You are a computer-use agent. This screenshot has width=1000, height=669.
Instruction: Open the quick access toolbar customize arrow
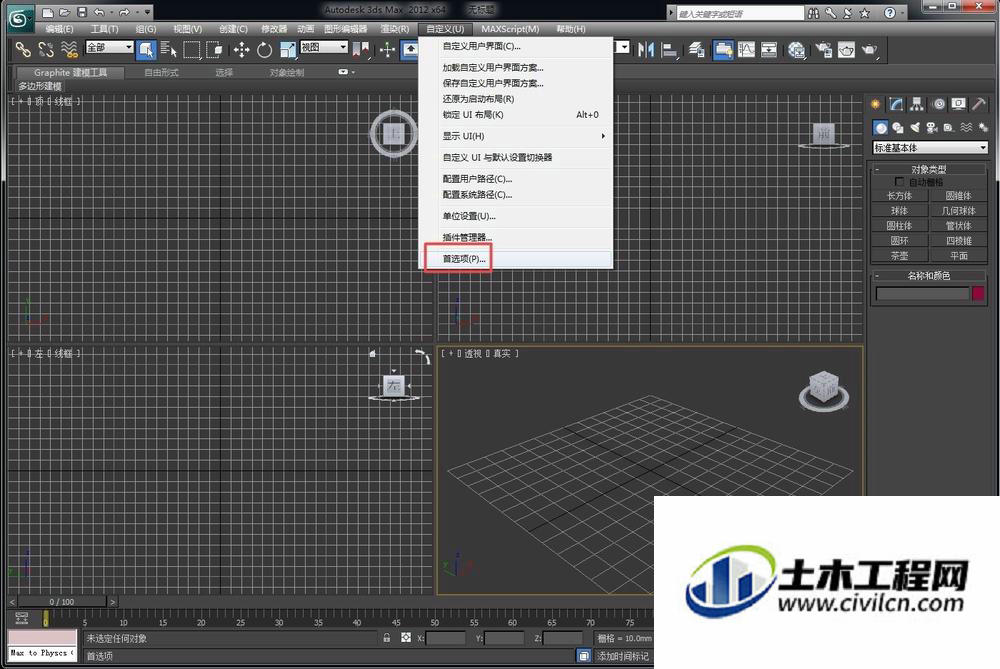pos(148,12)
